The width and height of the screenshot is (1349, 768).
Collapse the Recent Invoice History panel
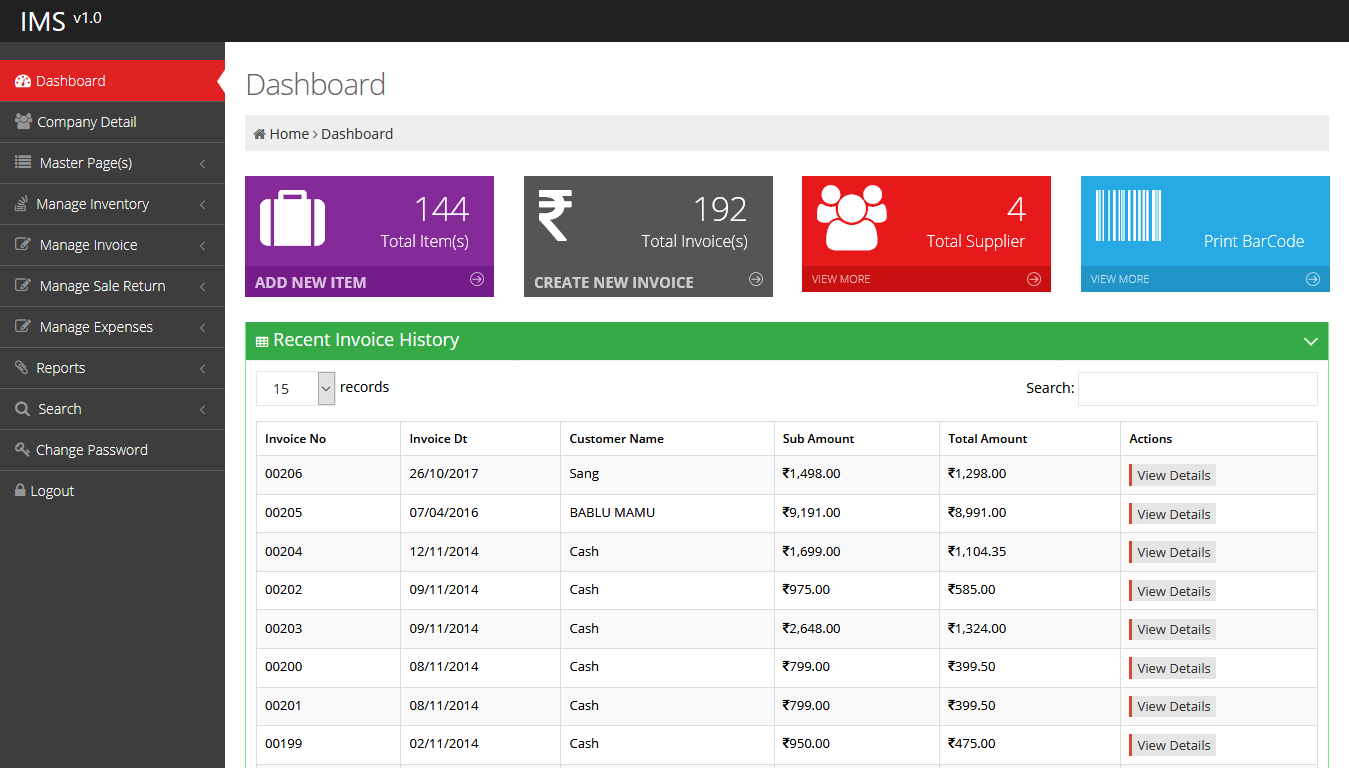point(1311,342)
